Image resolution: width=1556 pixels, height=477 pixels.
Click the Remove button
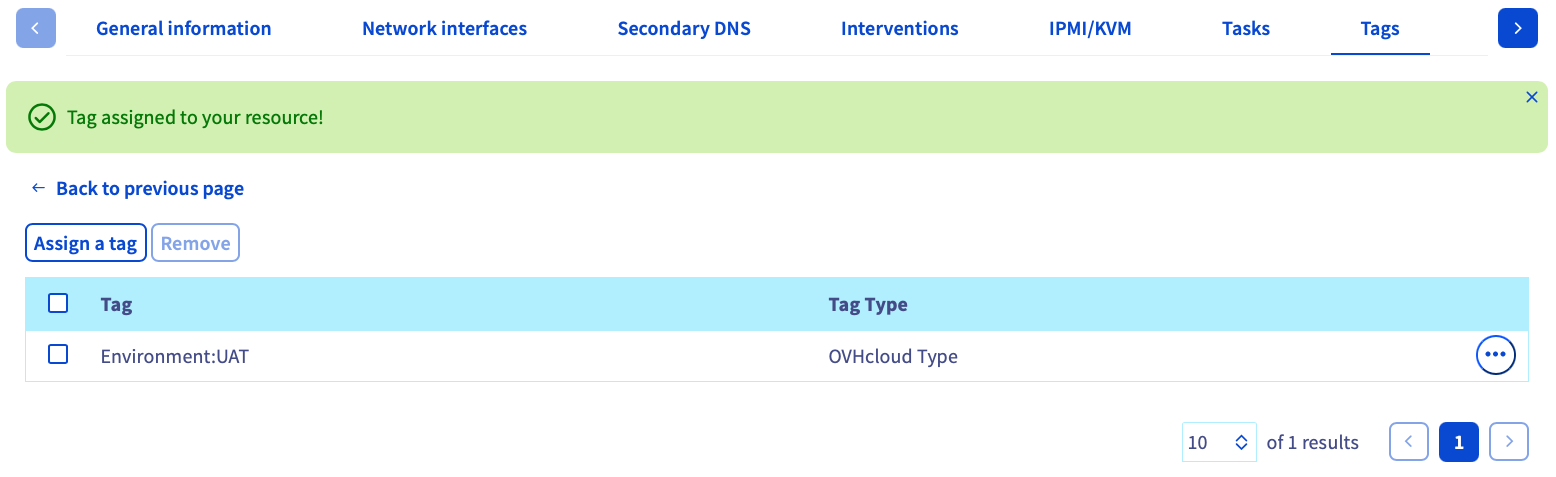(195, 243)
